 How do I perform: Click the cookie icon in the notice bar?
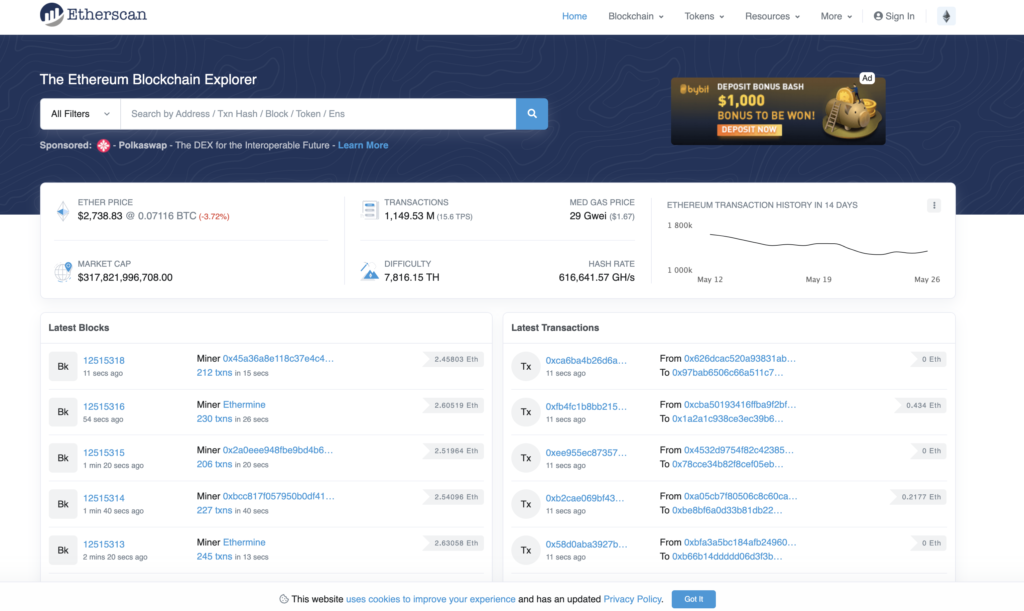tap(283, 599)
